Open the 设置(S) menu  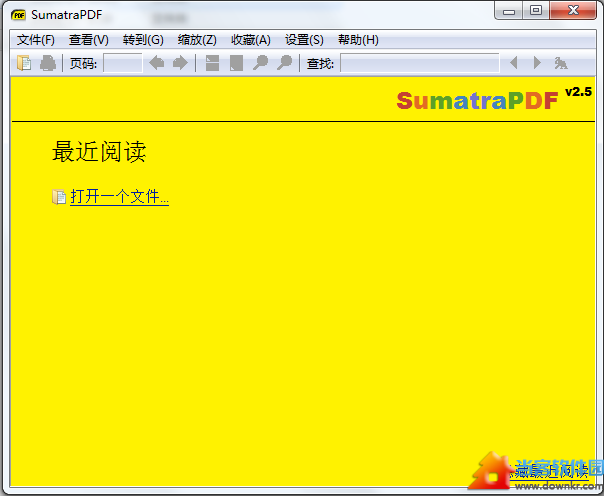304,40
